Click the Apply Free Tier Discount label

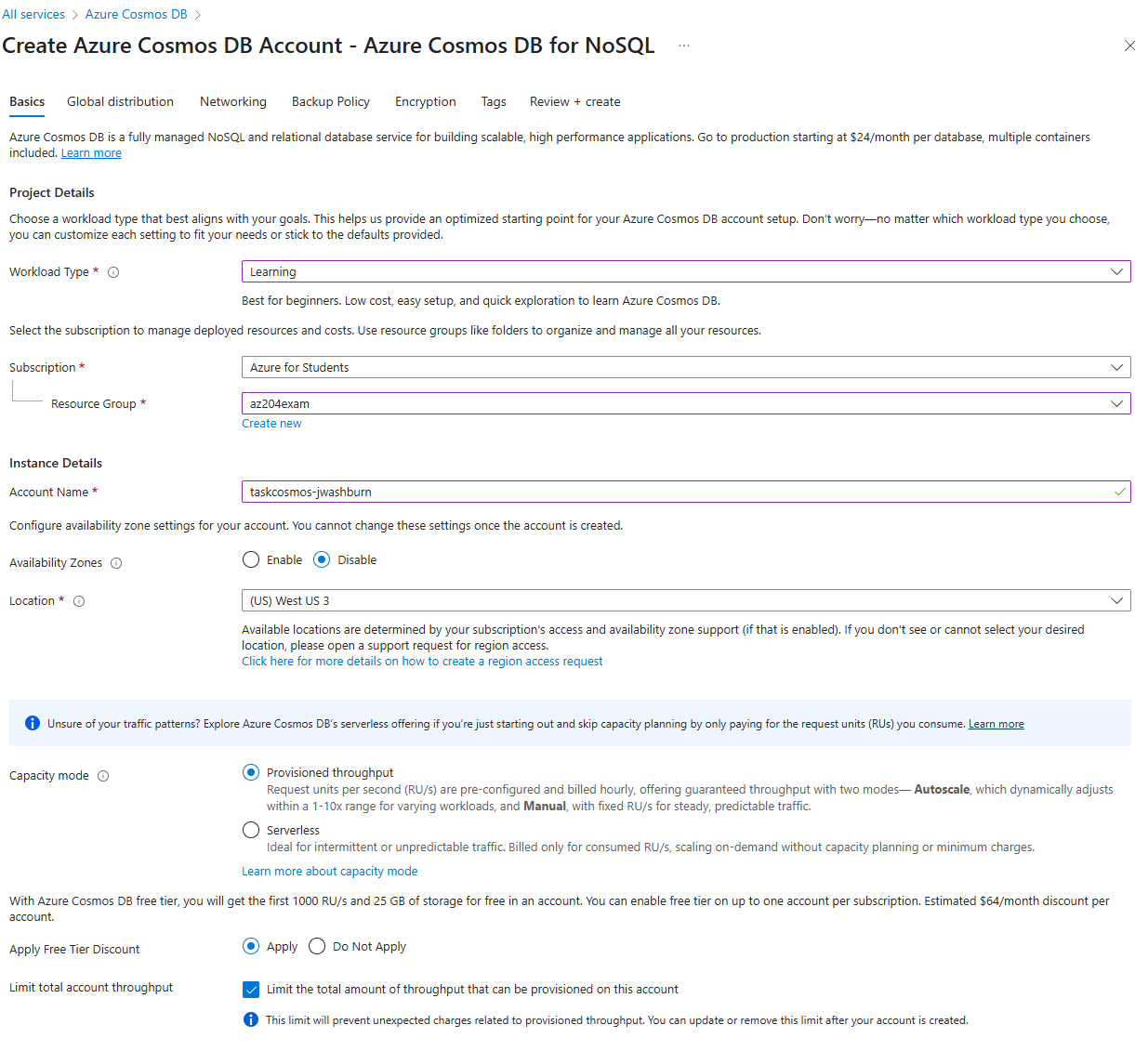(74, 949)
